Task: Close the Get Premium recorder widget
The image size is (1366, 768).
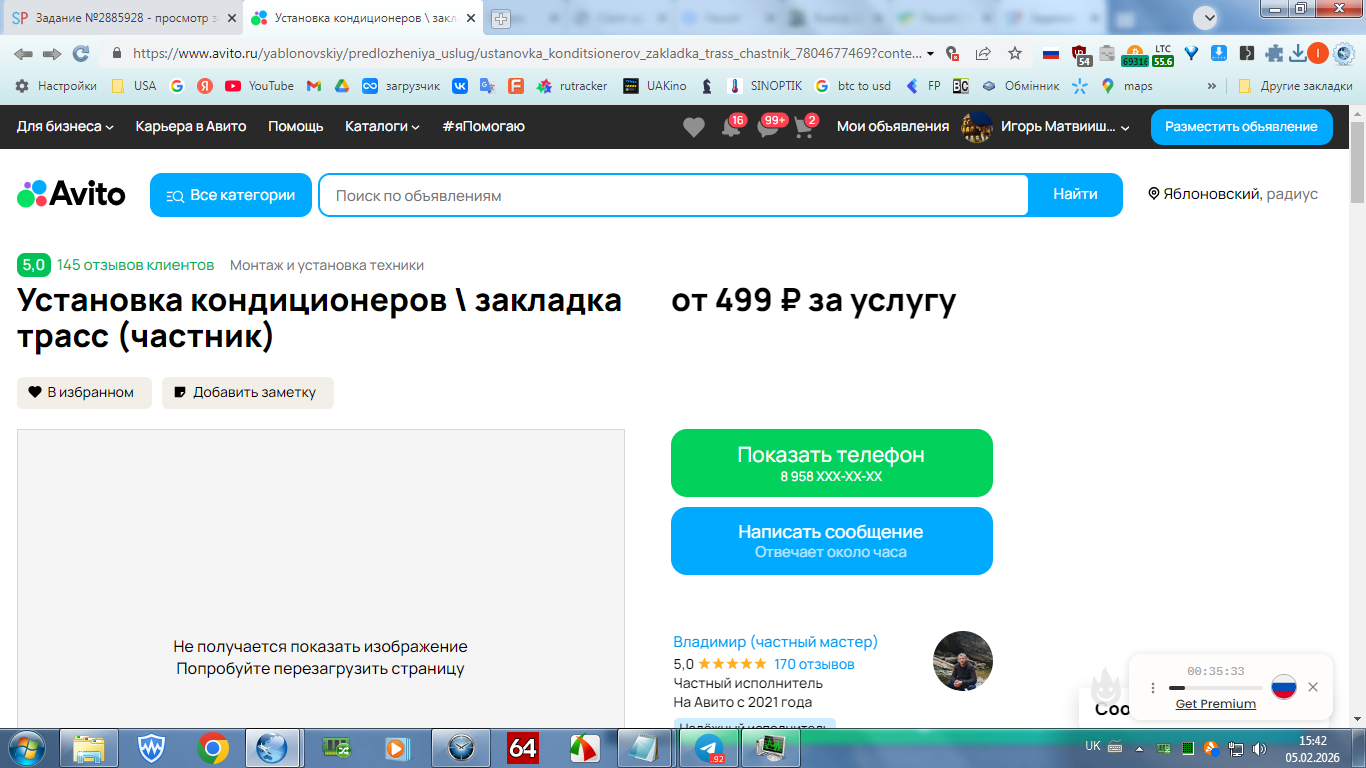Action: (x=1313, y=687)
